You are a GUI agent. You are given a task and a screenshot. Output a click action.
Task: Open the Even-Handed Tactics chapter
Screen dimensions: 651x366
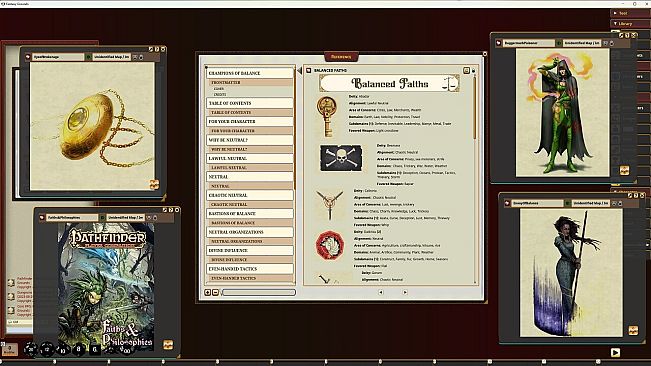pyautogui.click(x=250, y=269)
